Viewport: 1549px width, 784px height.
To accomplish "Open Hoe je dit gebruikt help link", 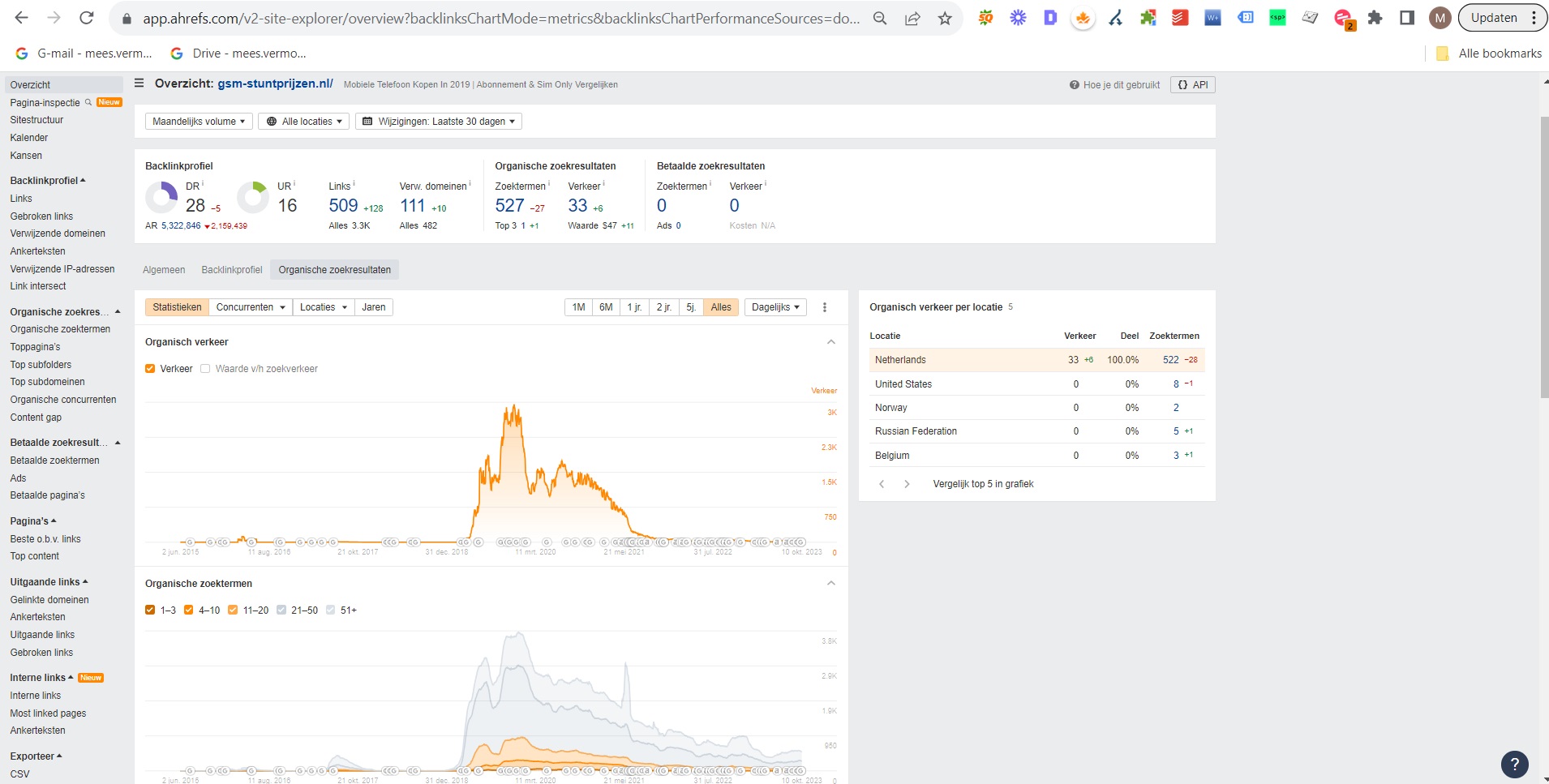I will [1114, 85].
